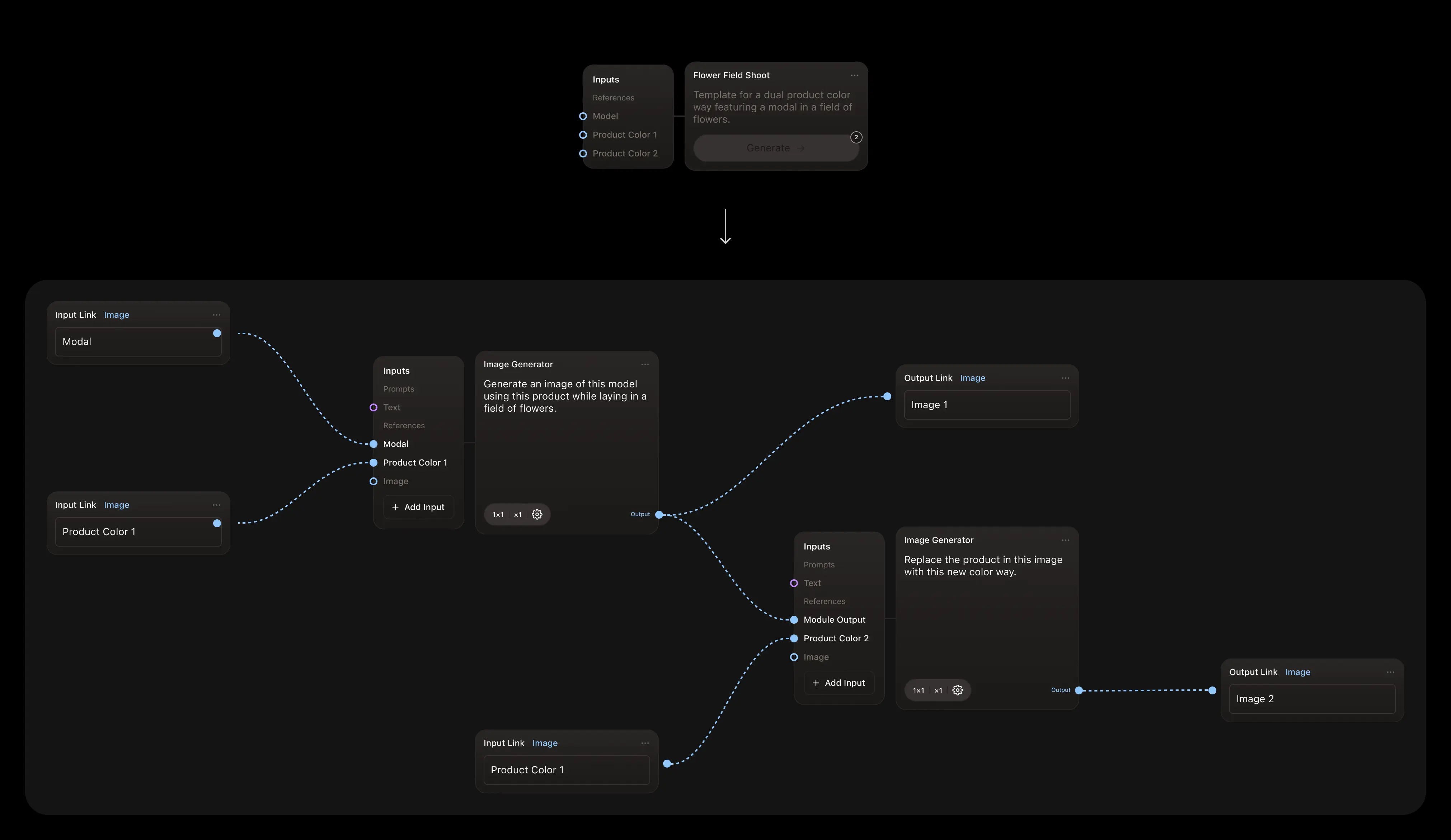
Task: Click the Image 1 output link's input connector
Action: pyautogui.click(x=887, y=397)
